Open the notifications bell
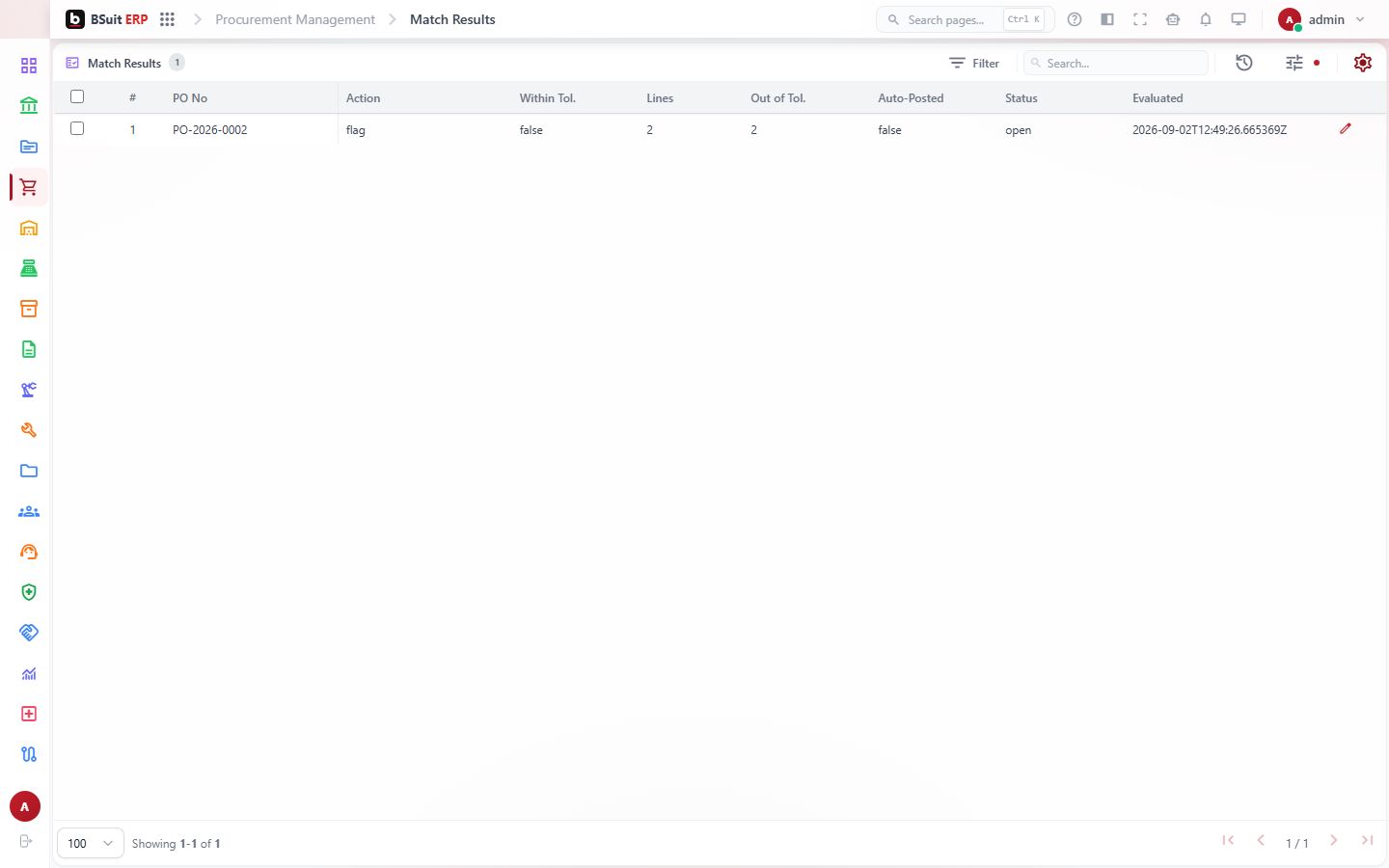 1206,19
